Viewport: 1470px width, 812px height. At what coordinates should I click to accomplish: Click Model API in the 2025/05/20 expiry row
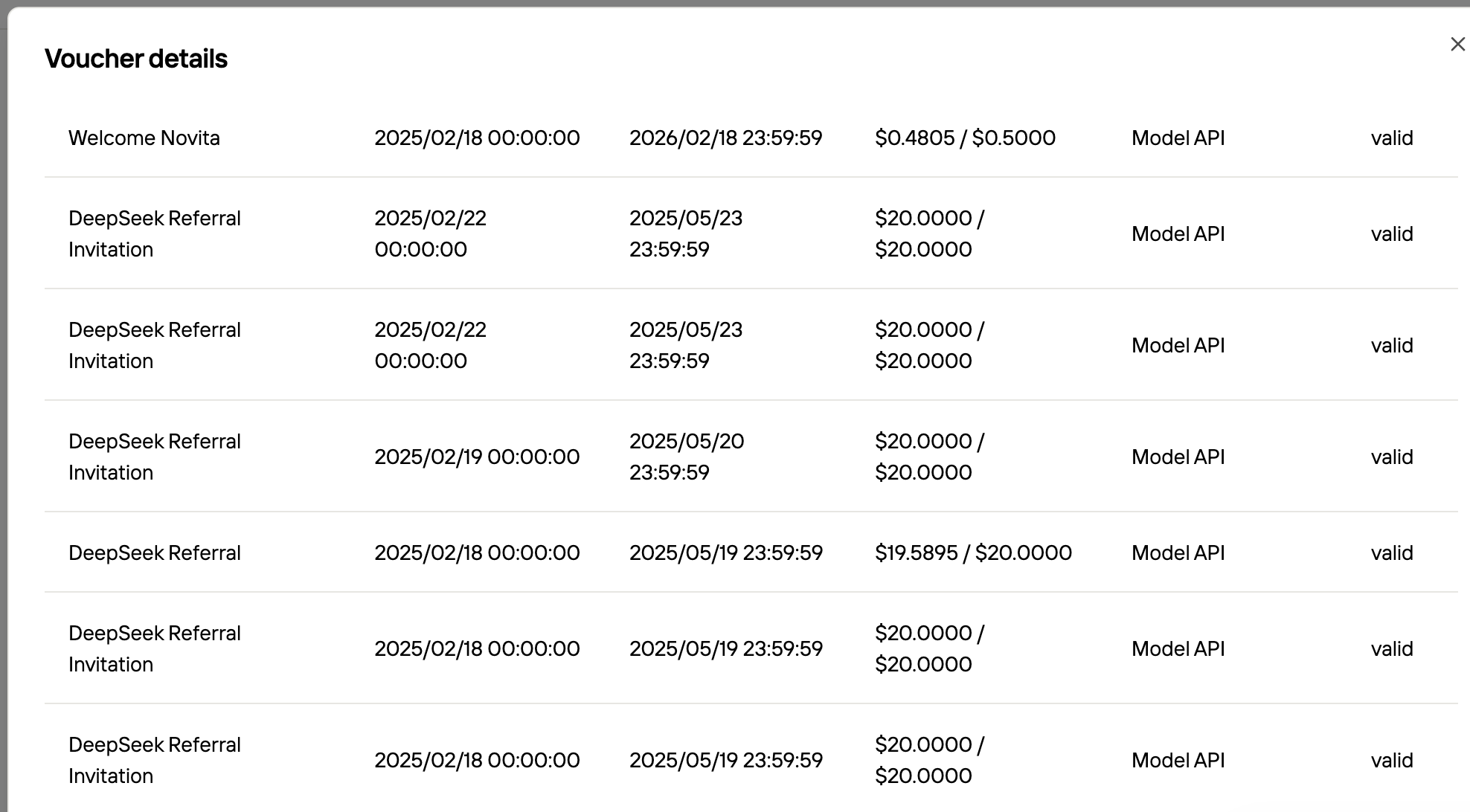click(1178, 457)
